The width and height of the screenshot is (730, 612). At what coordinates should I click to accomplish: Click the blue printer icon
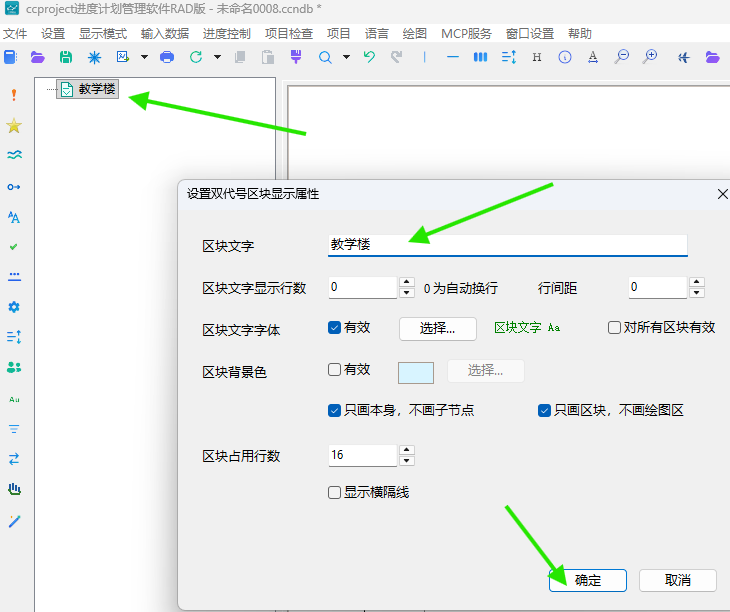[167, 57]
